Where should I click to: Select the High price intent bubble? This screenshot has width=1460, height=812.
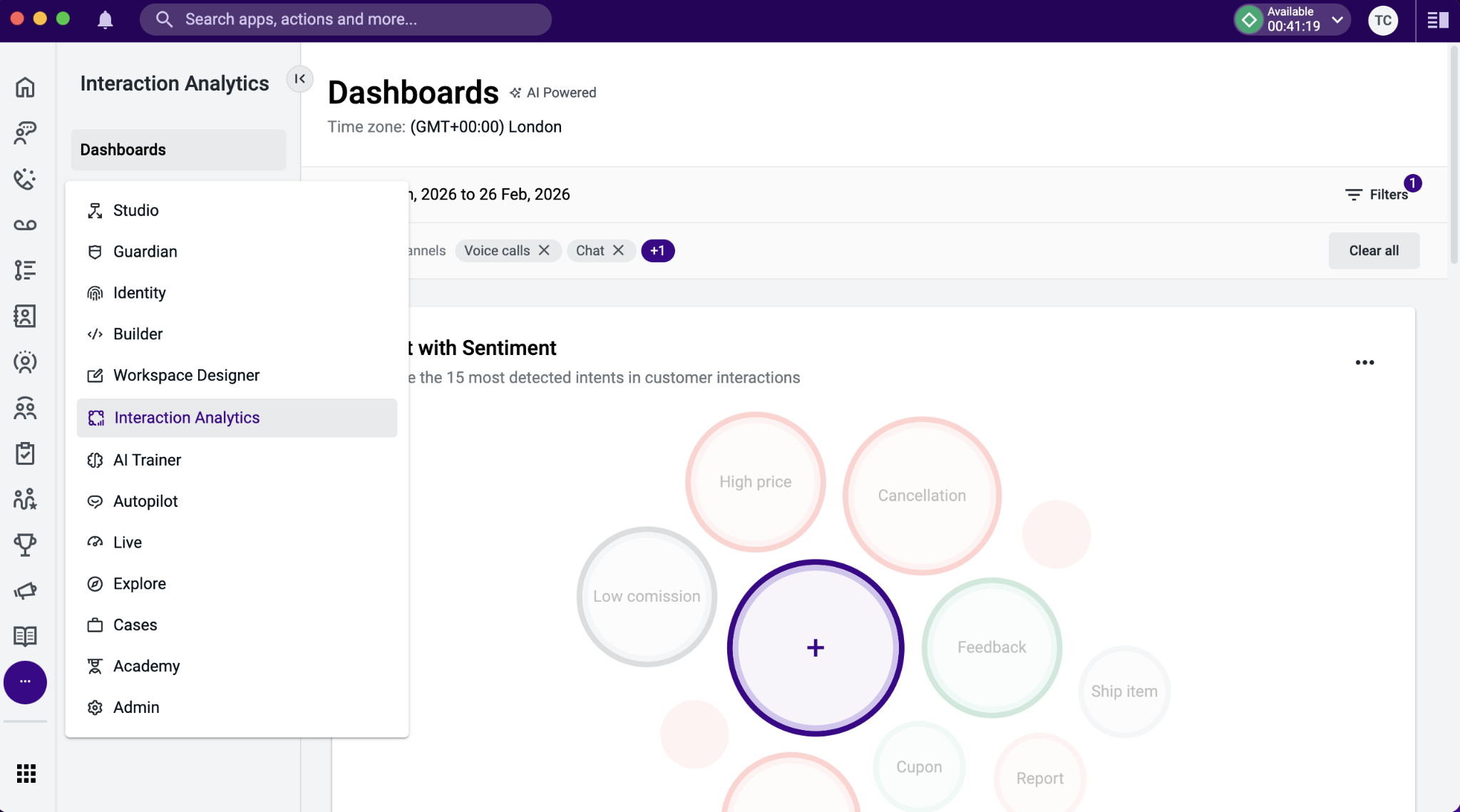pyautogui.click(x=755, y=482)
